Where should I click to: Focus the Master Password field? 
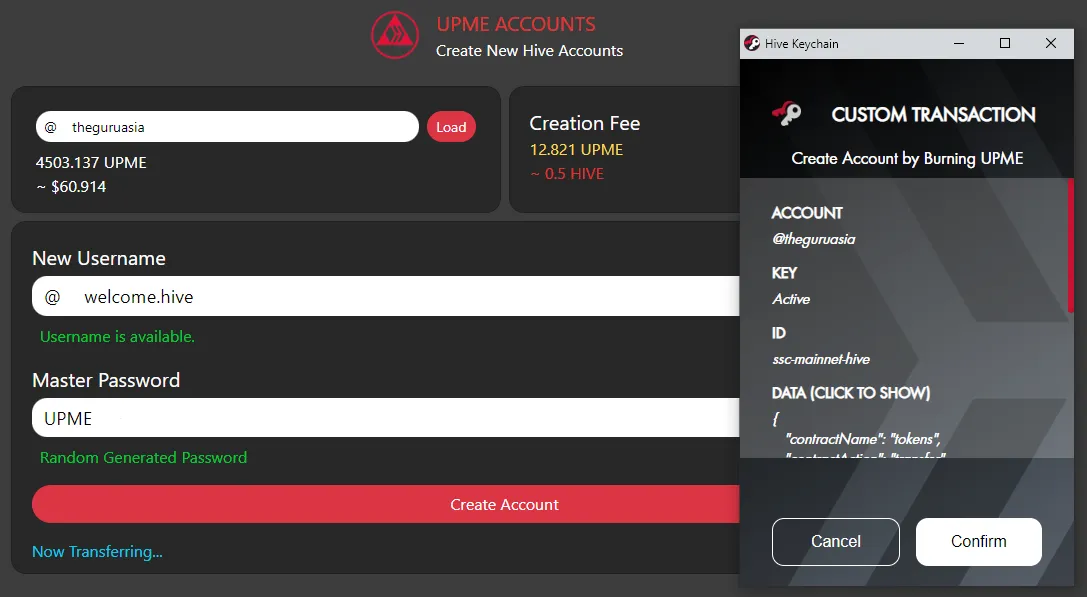(386, 418)
